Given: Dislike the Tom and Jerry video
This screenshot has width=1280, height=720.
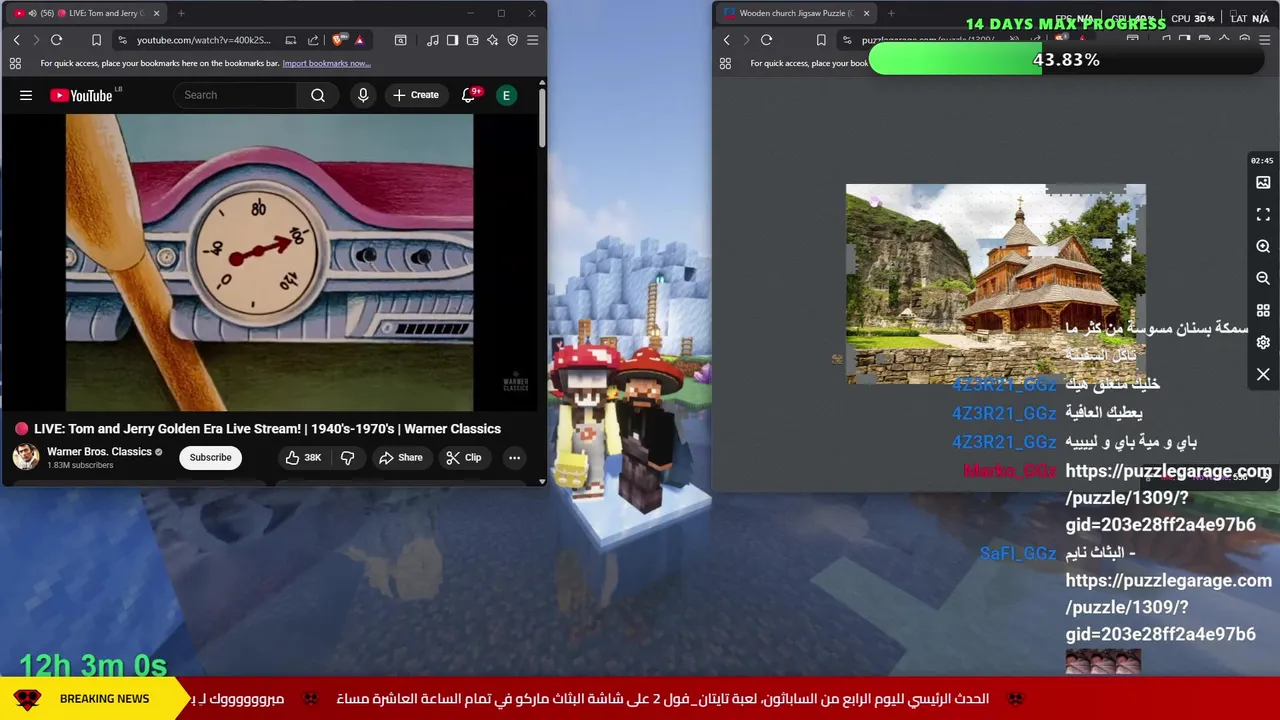Looking at the screenshot, I should click(x=347, y=457).
